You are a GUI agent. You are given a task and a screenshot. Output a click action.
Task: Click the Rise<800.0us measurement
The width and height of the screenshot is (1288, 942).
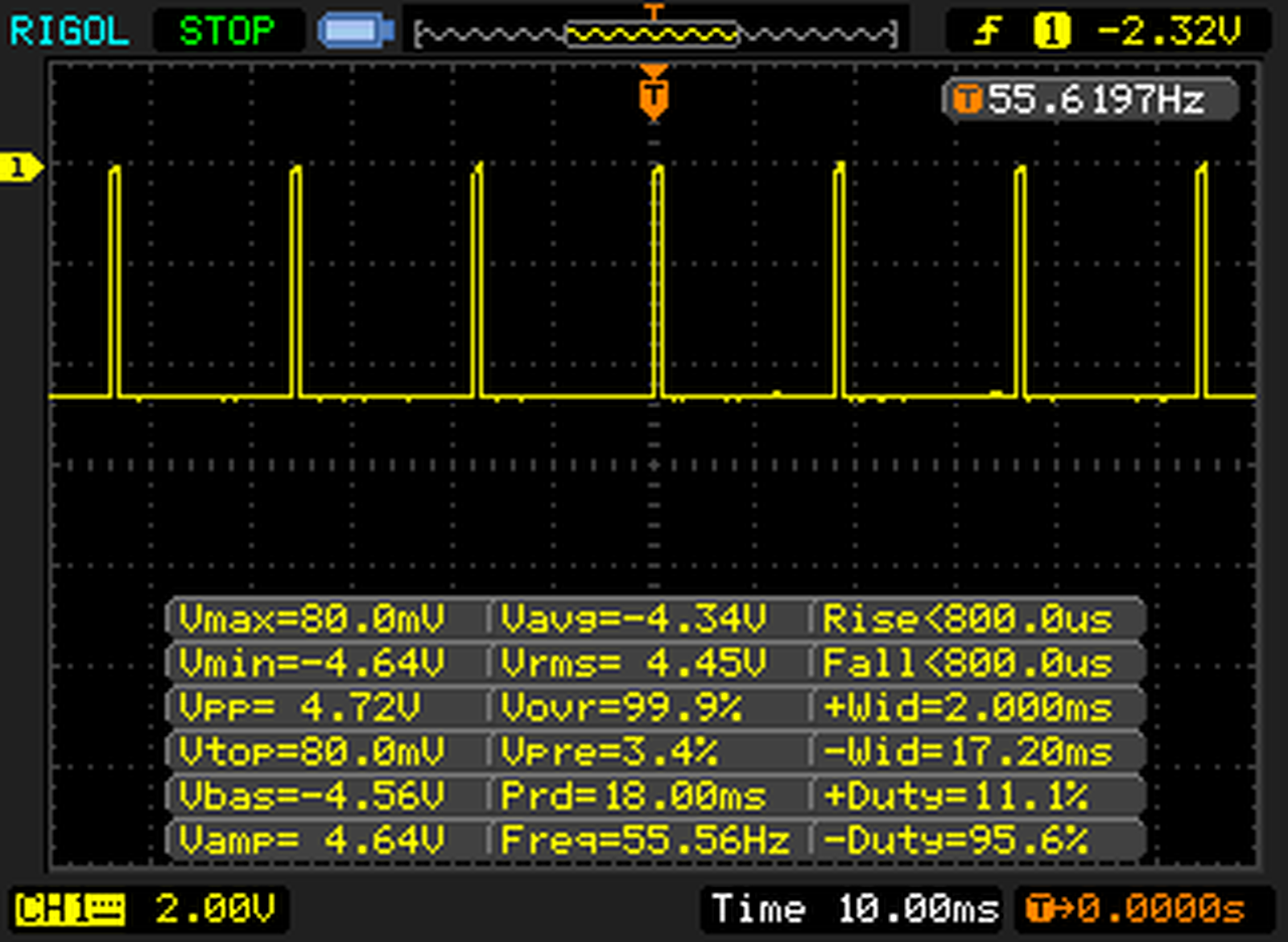click(x=968, y=618)
